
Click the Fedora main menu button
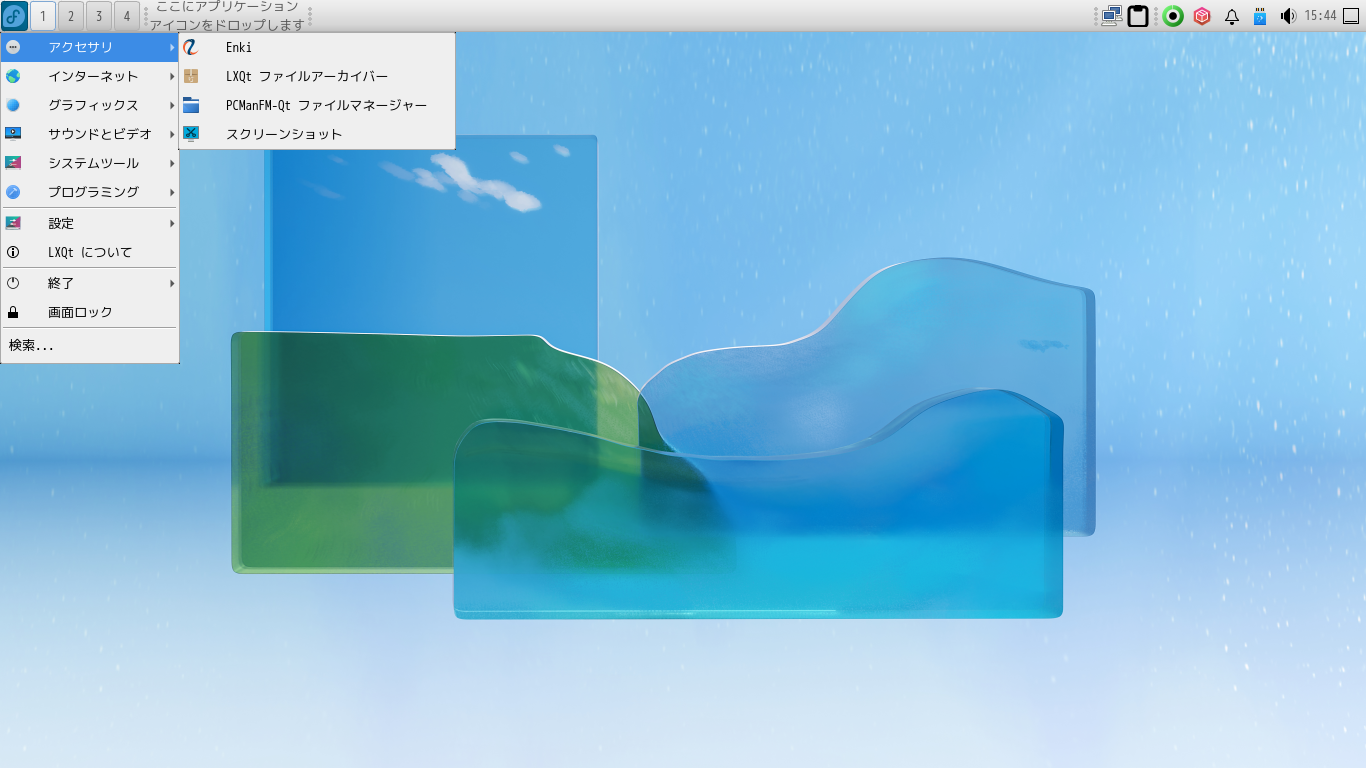pyautogui.click(x=15, y=16)
